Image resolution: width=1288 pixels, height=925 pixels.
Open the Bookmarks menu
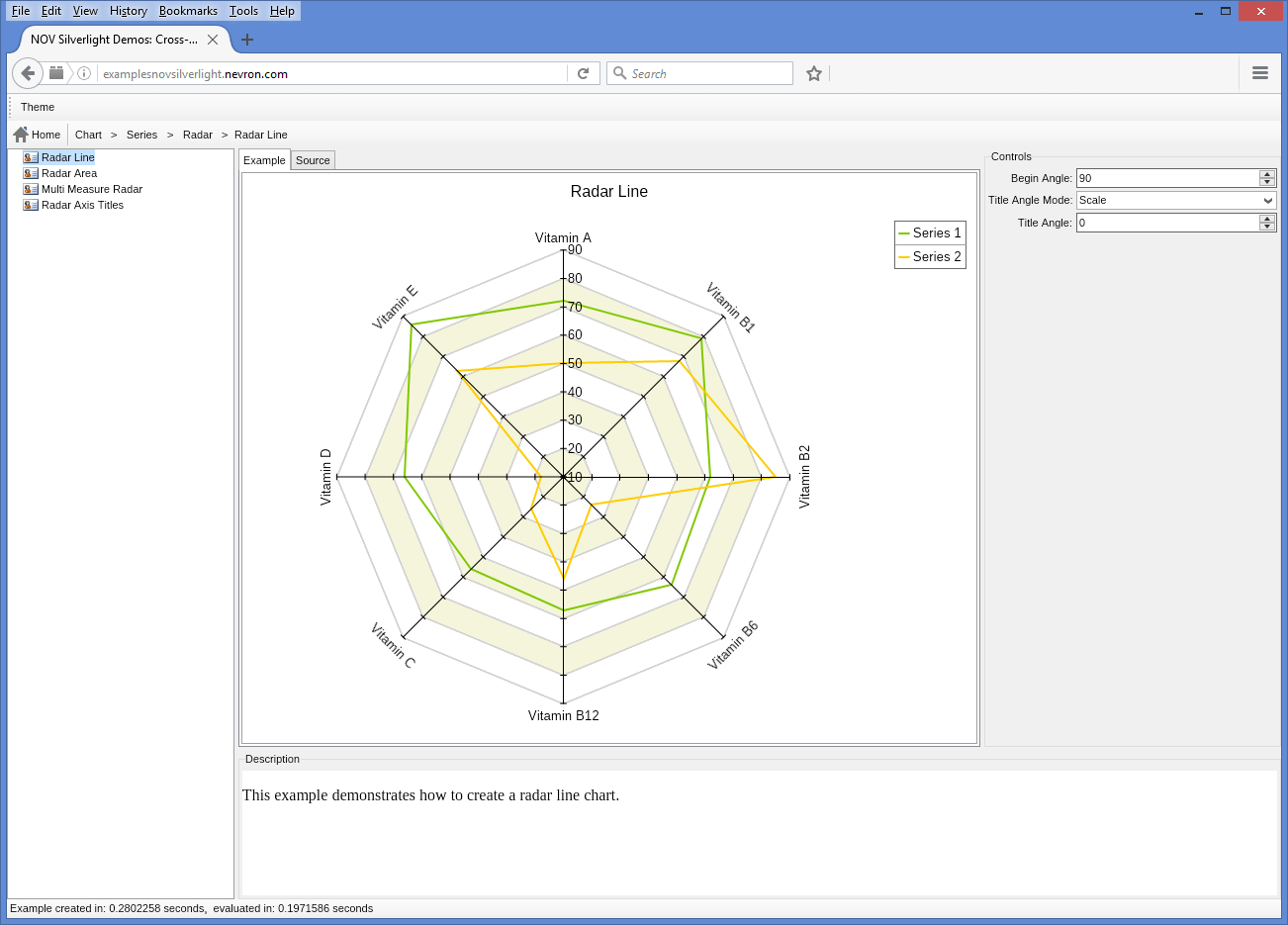pos(188,11)
